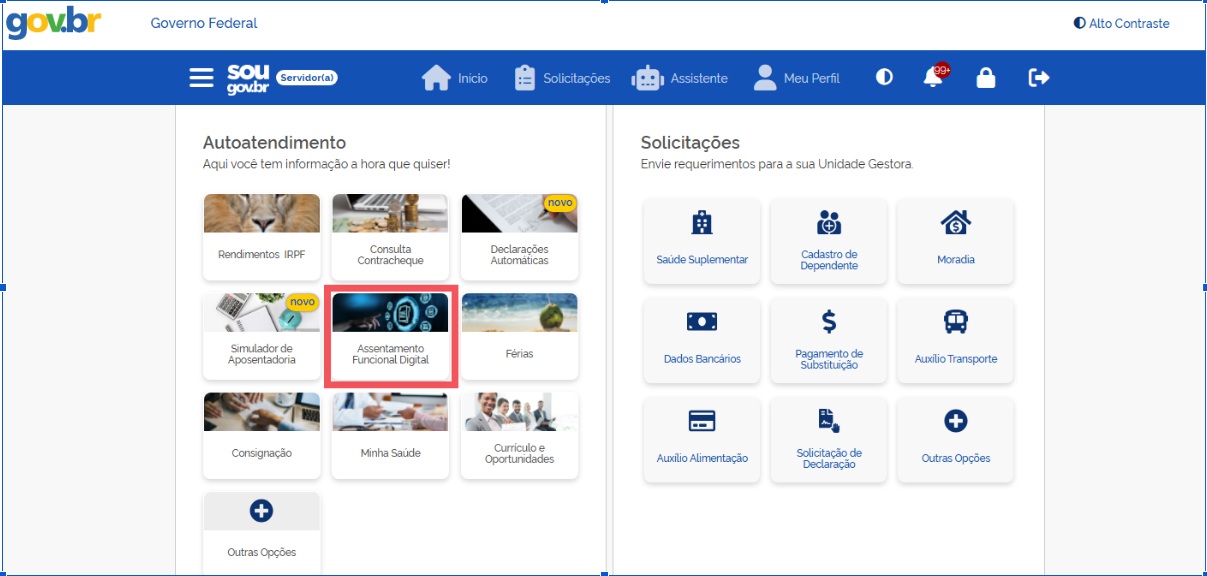Toggle contrast icon in blue navbar
Image resolution: width=1207 pixels, height=576 pixels.
pos(884,78)
